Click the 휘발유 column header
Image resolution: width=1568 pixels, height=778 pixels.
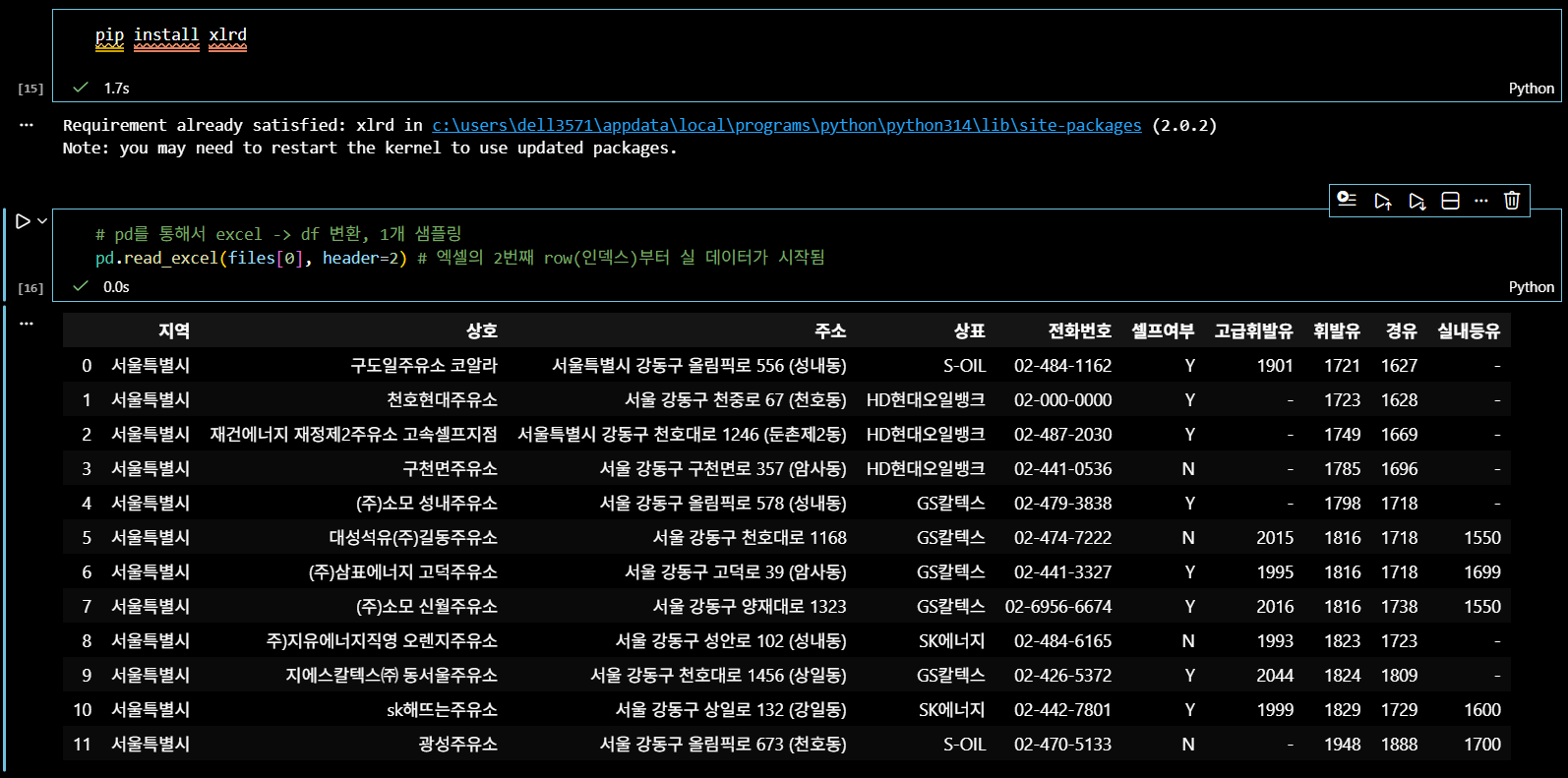(1337, 331)
